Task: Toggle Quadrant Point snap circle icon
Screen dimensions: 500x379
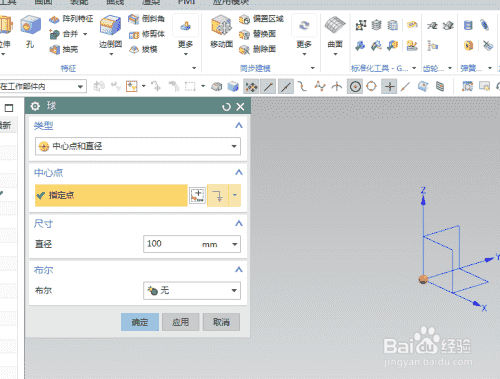Action: [x=371, y=87]
